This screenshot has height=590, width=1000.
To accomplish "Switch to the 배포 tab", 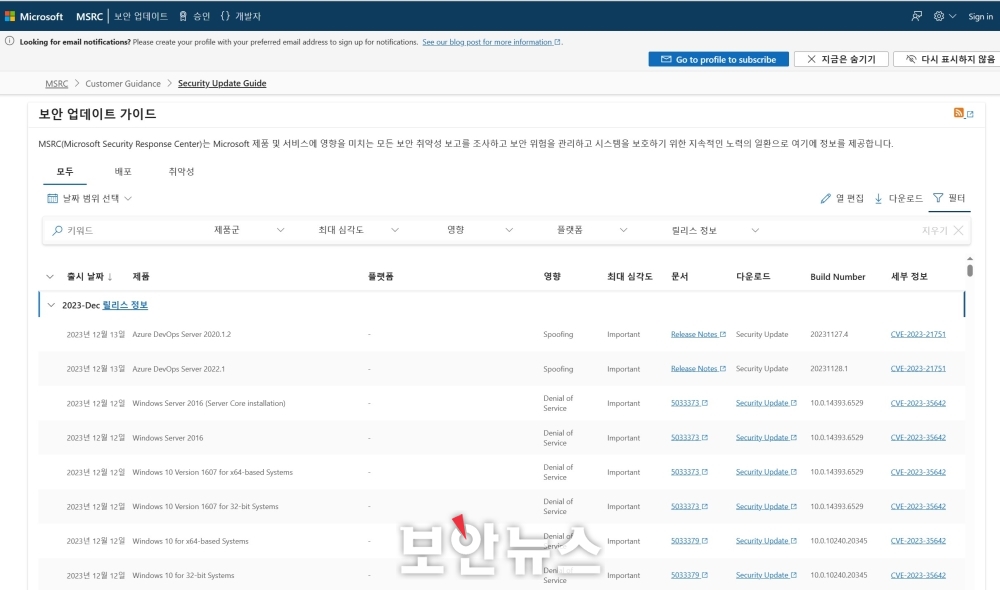I will [x=122, y=172].
